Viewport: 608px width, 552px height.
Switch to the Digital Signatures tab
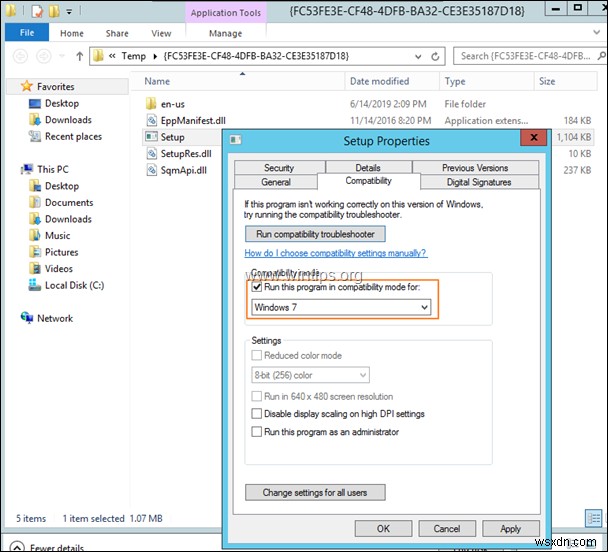click(479, 182)
